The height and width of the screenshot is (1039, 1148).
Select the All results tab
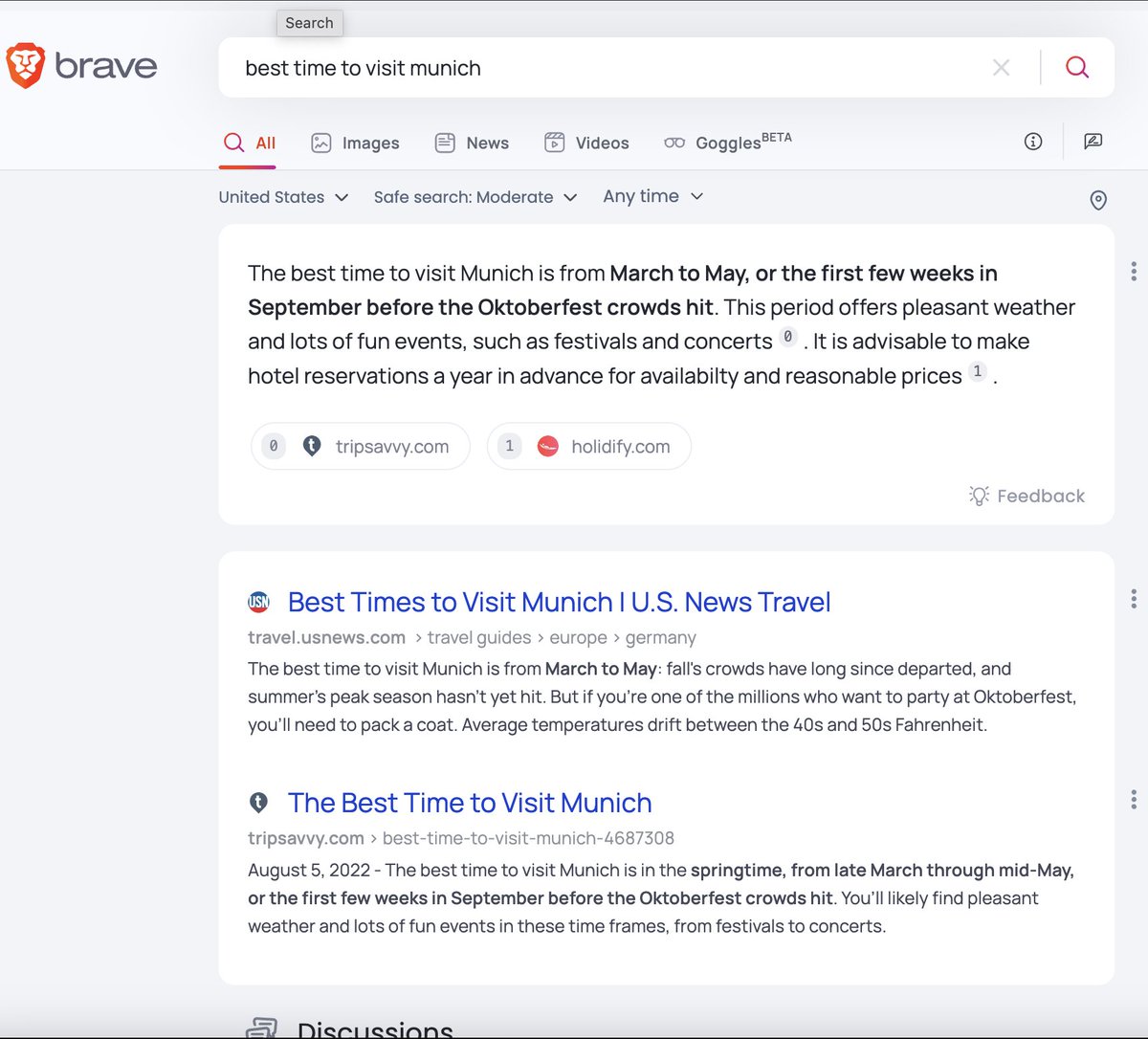click(249, 143)
